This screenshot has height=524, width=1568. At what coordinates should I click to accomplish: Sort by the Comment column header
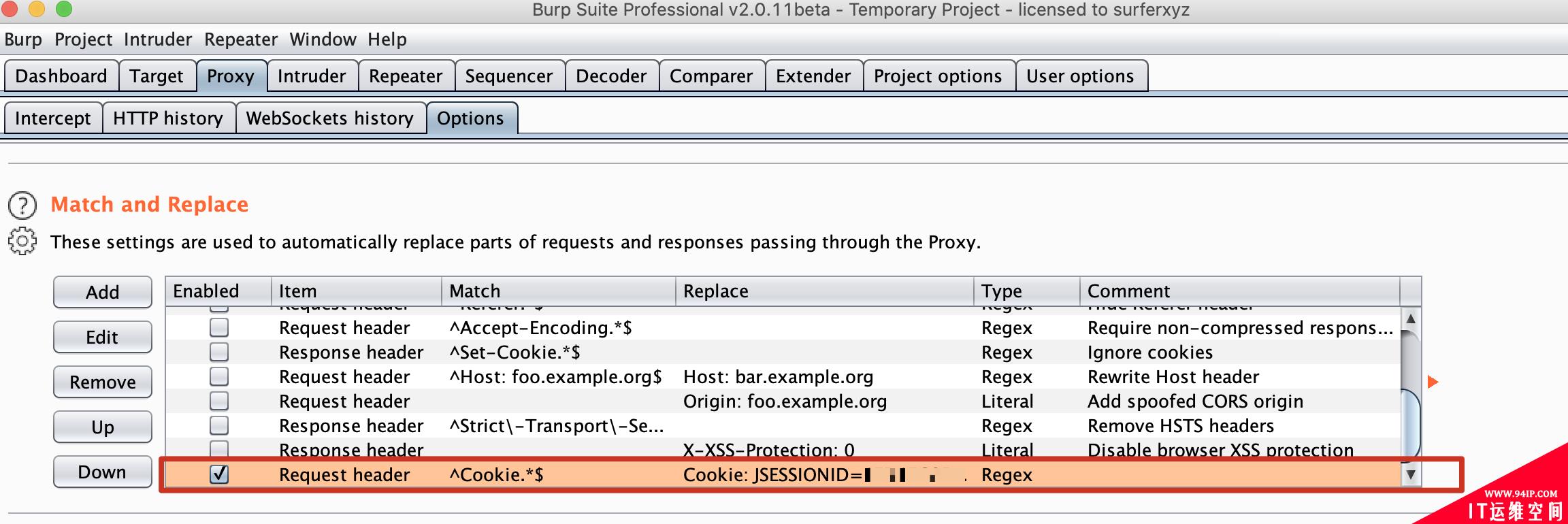pos(1240,291)
